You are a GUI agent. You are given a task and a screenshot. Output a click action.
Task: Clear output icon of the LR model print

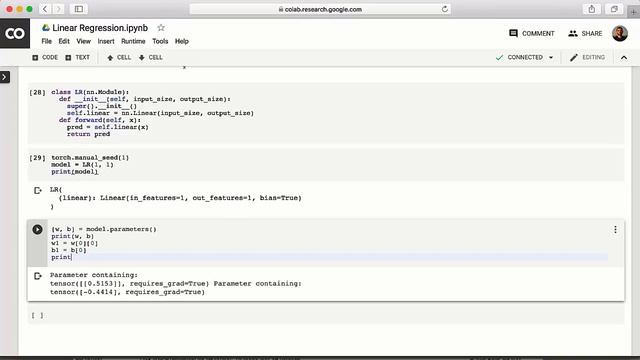[x=38, y=190]
